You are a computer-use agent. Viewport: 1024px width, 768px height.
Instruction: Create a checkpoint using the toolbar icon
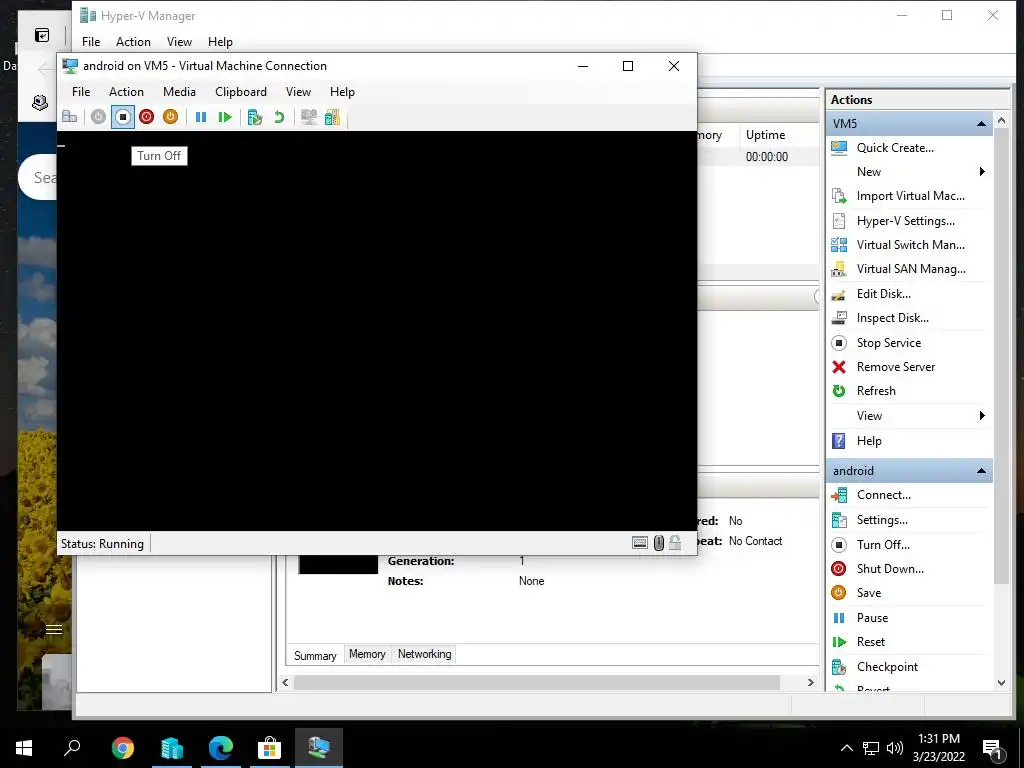click(255, 117)
